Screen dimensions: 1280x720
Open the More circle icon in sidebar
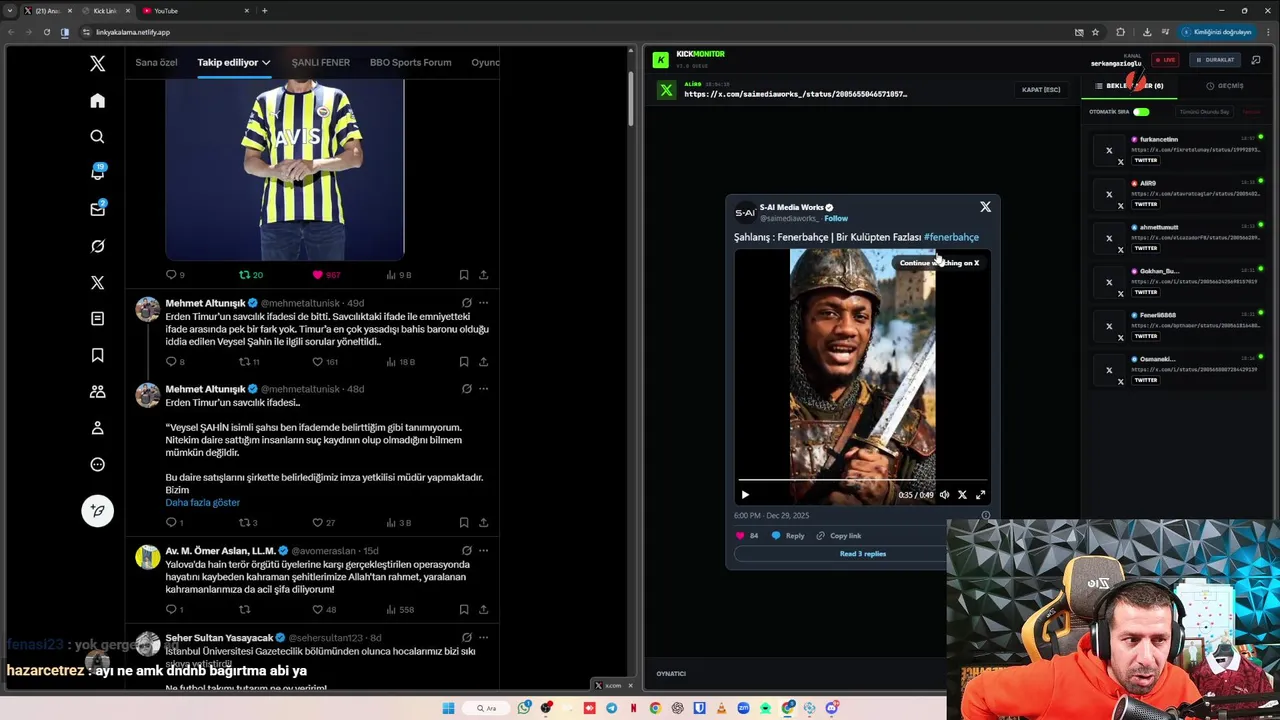point(97,464)
